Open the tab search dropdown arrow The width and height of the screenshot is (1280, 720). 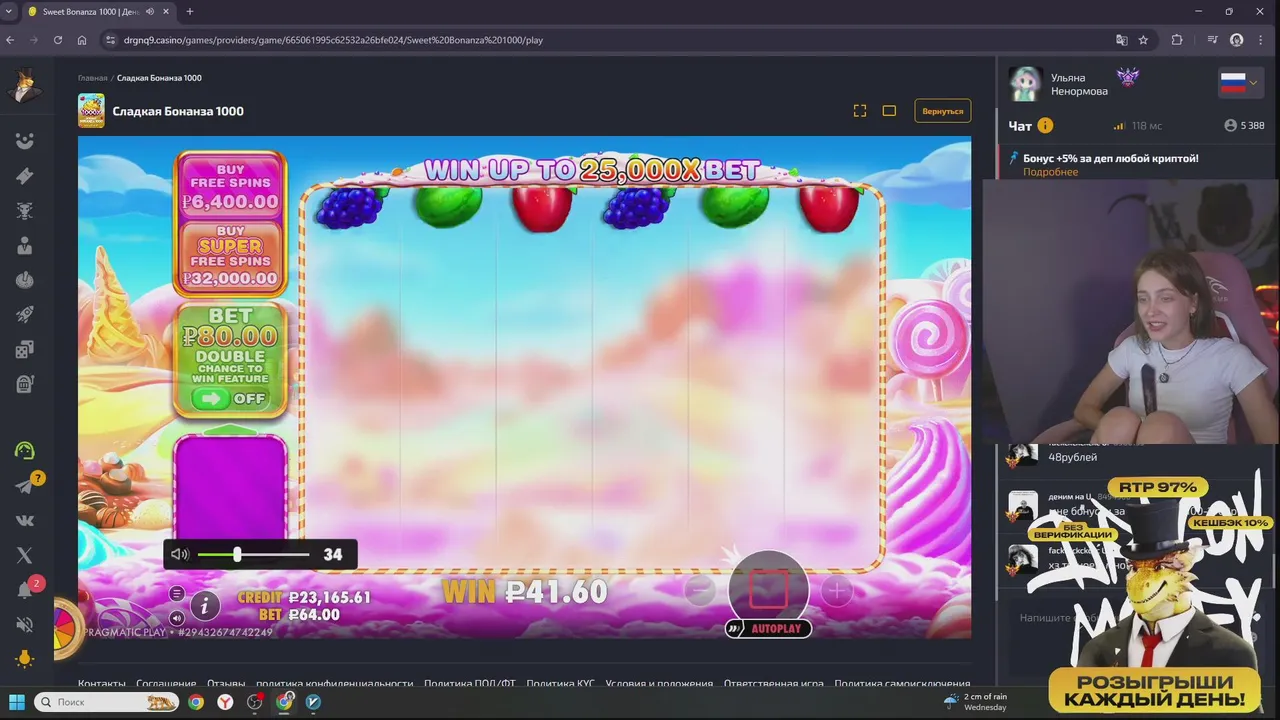pos(9,12)
